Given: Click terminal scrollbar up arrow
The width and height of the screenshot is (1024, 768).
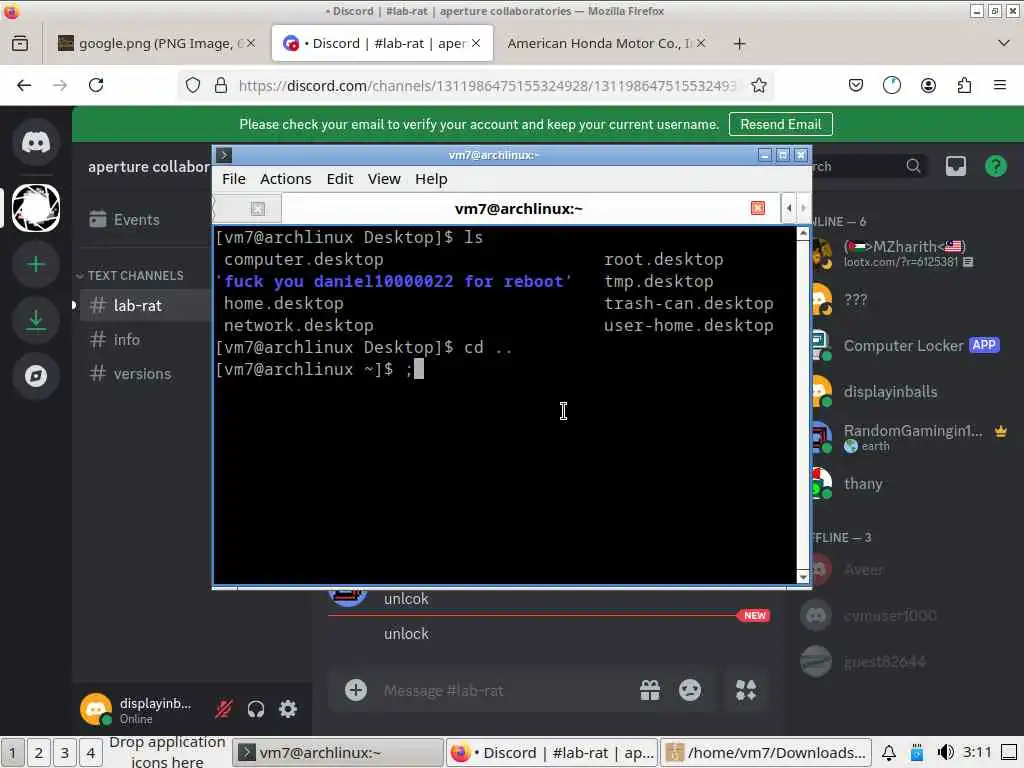Looking at the screenshot, I should 803,233.
